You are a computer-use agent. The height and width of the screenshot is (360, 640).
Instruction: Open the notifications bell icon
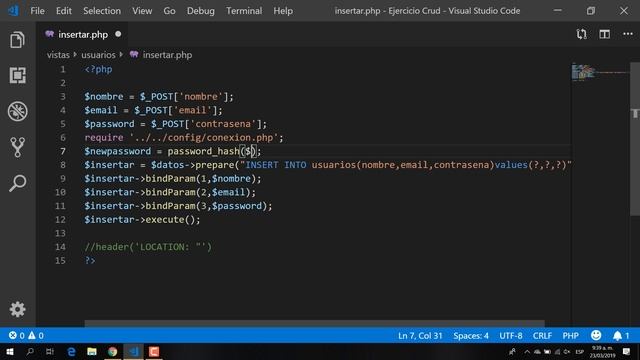click(x=621, y=336)
